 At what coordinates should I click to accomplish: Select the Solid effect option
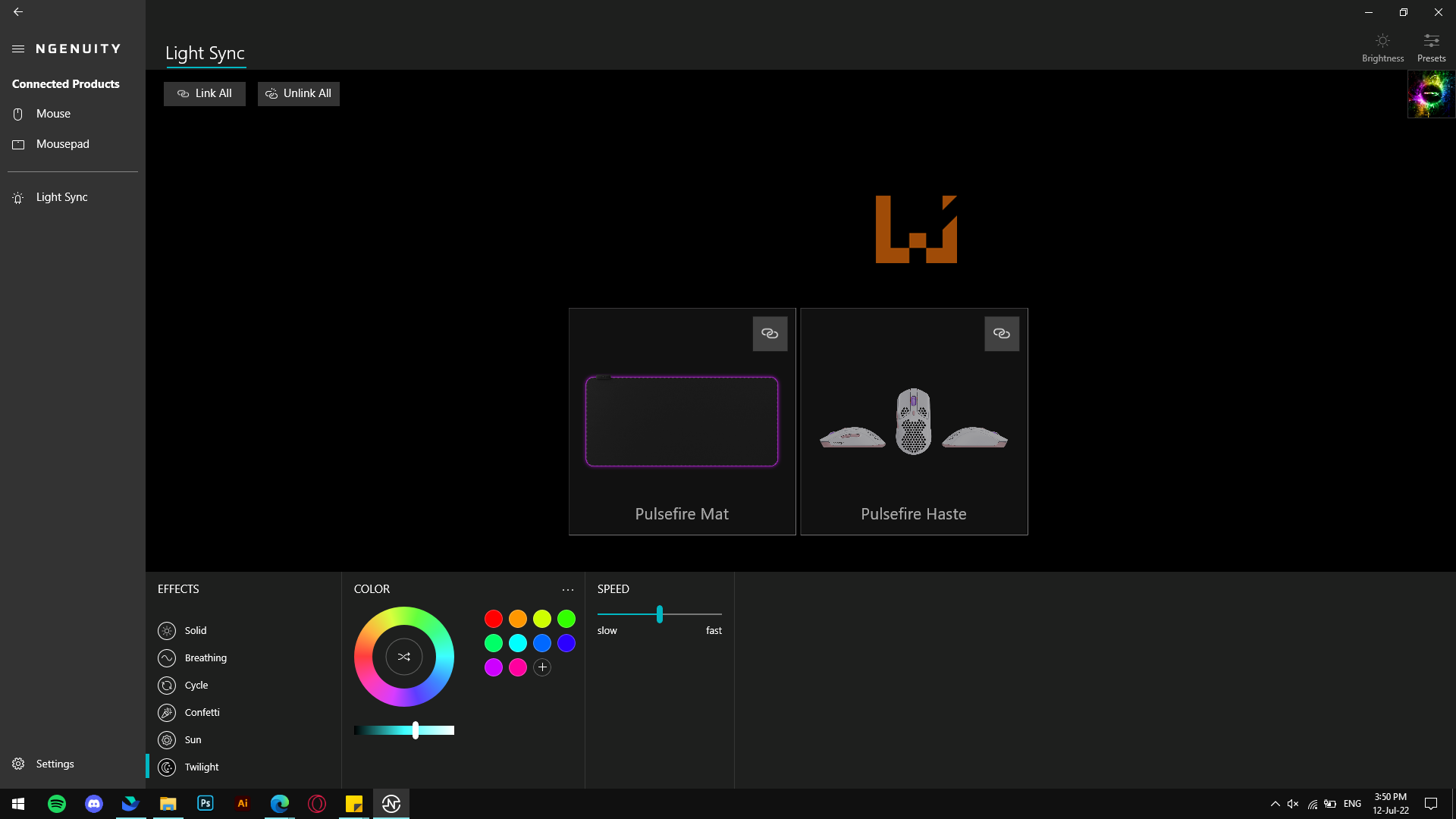[195, 631]
